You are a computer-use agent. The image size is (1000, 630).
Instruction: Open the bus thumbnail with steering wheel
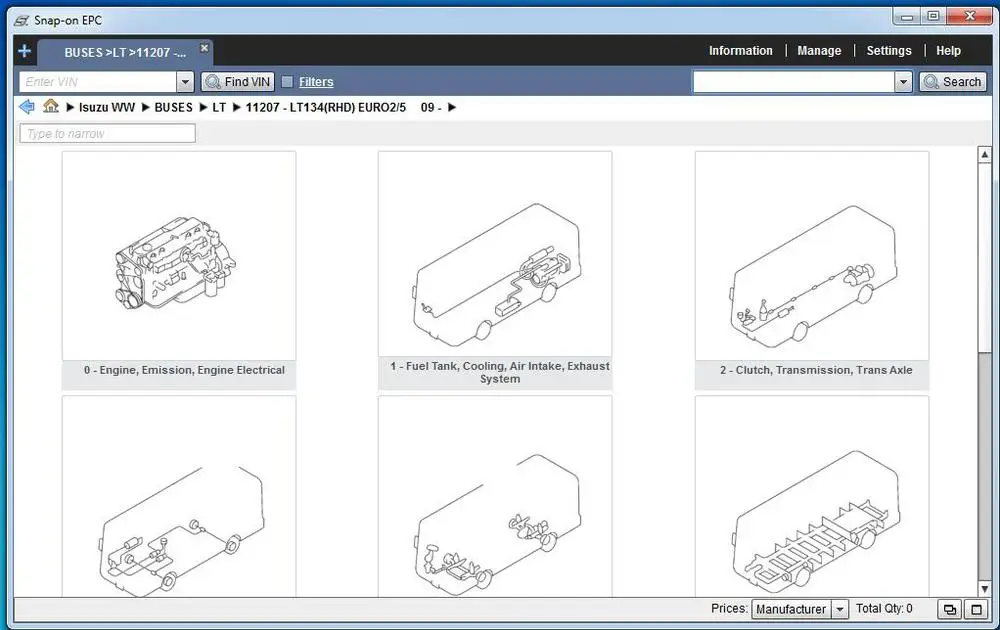pos(495,497)
